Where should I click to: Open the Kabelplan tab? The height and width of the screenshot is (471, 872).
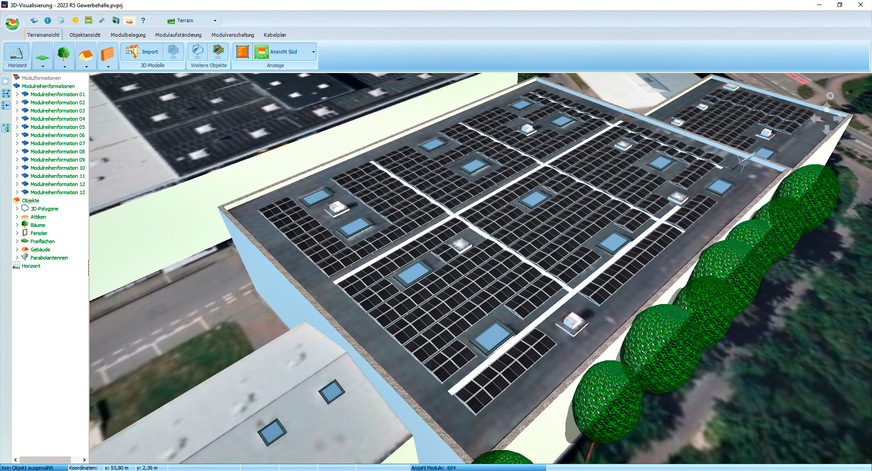[275, 34]
